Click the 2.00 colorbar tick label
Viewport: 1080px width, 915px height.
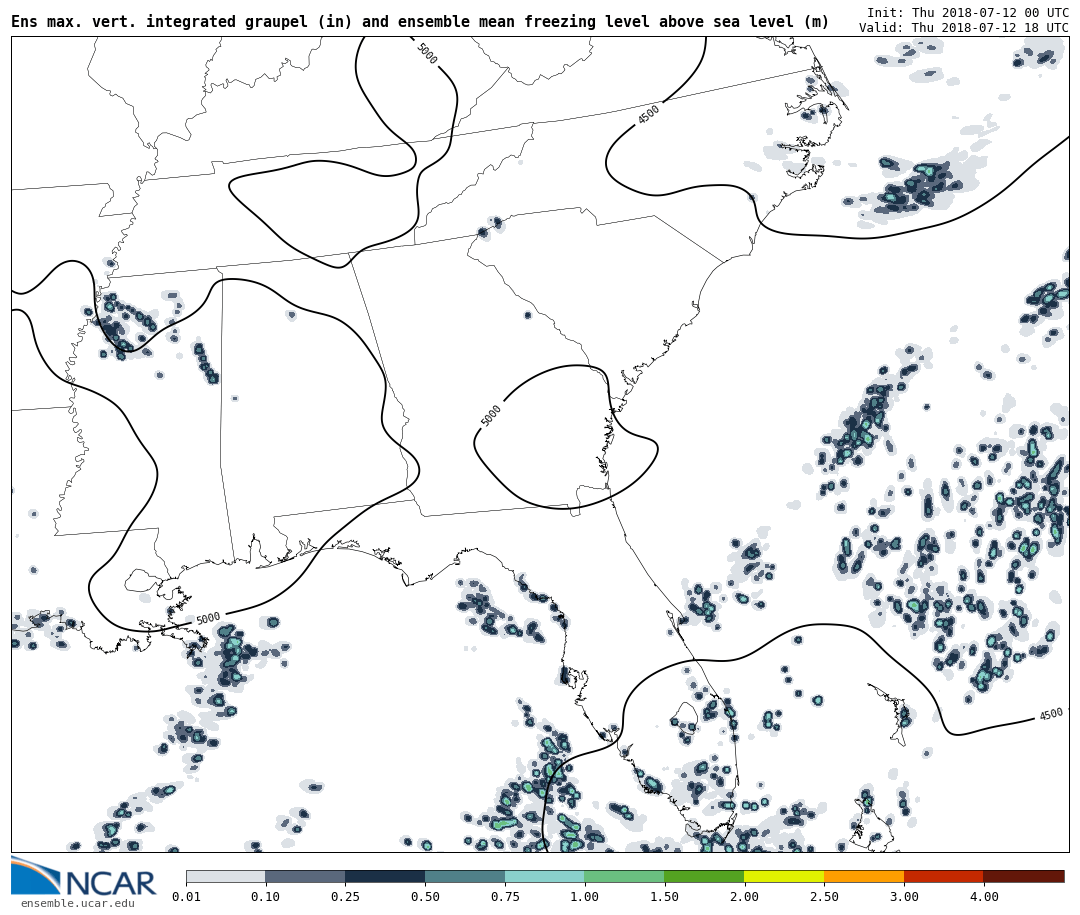[745, 896]
